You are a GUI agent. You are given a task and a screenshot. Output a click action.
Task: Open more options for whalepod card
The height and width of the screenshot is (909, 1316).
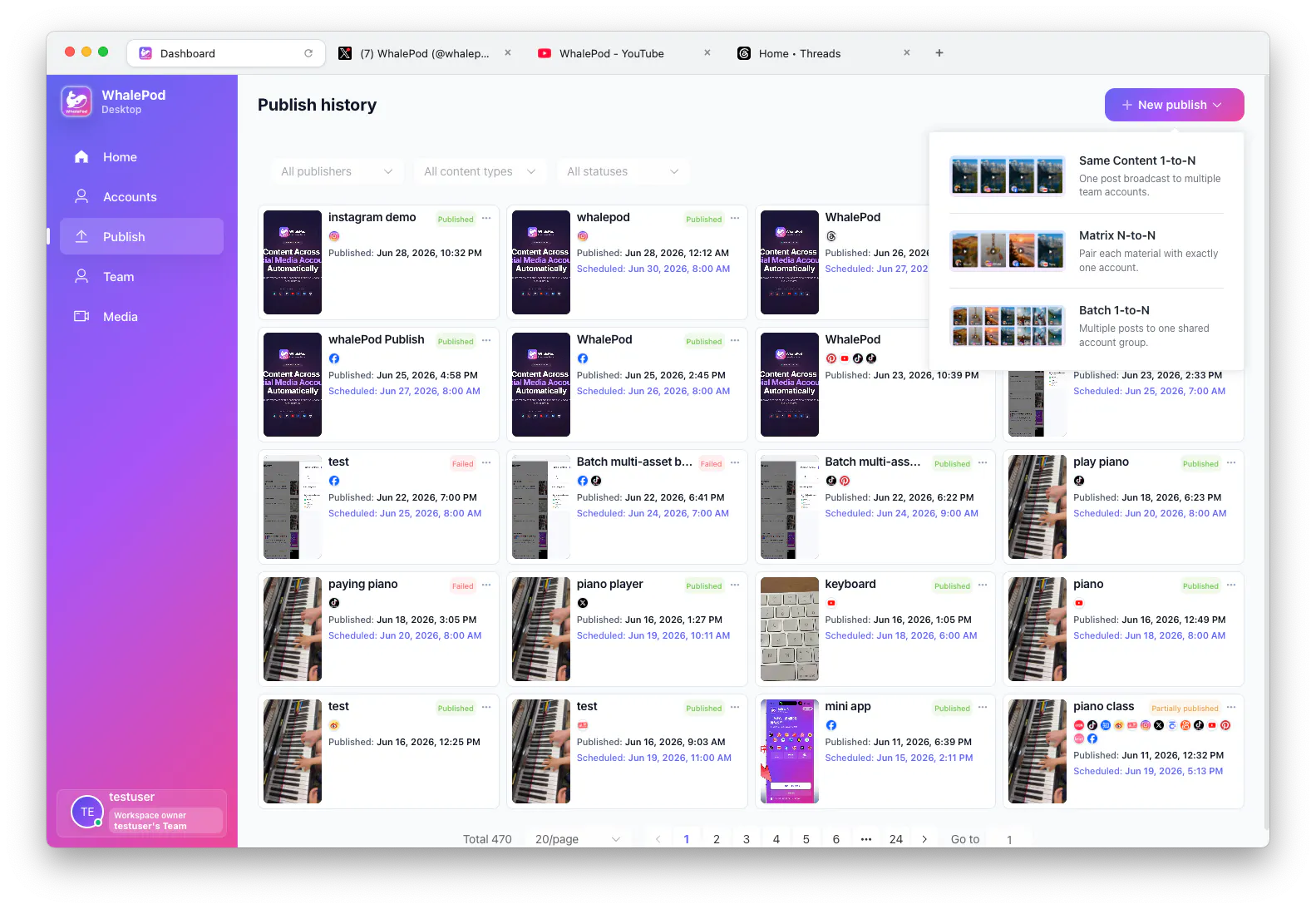735,219
